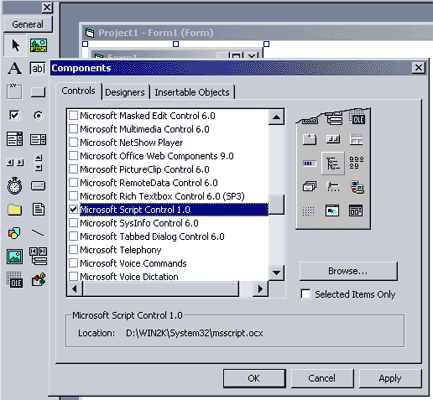Viewport: 433px width, 400px height.
Task: Select the OLE container tool
Action: pos(15,279)
